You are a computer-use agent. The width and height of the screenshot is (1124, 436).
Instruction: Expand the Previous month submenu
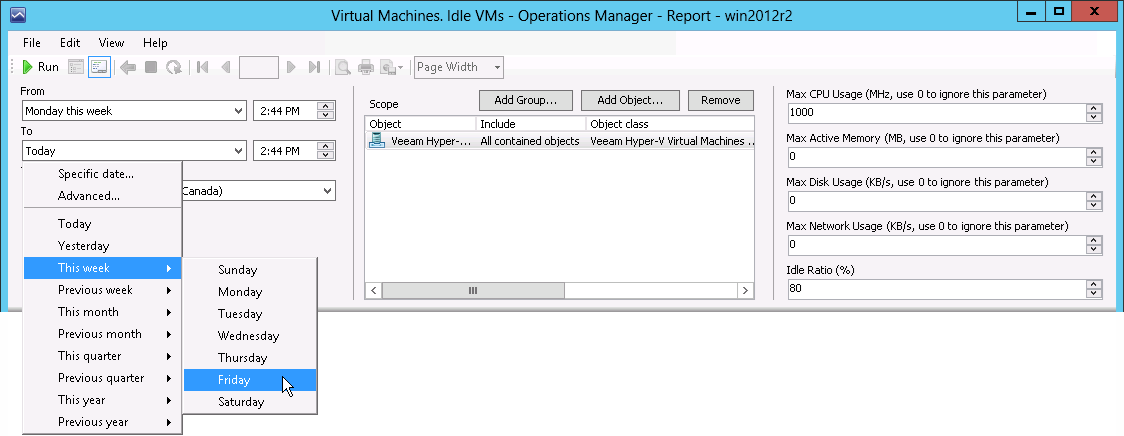click(103, 333)
